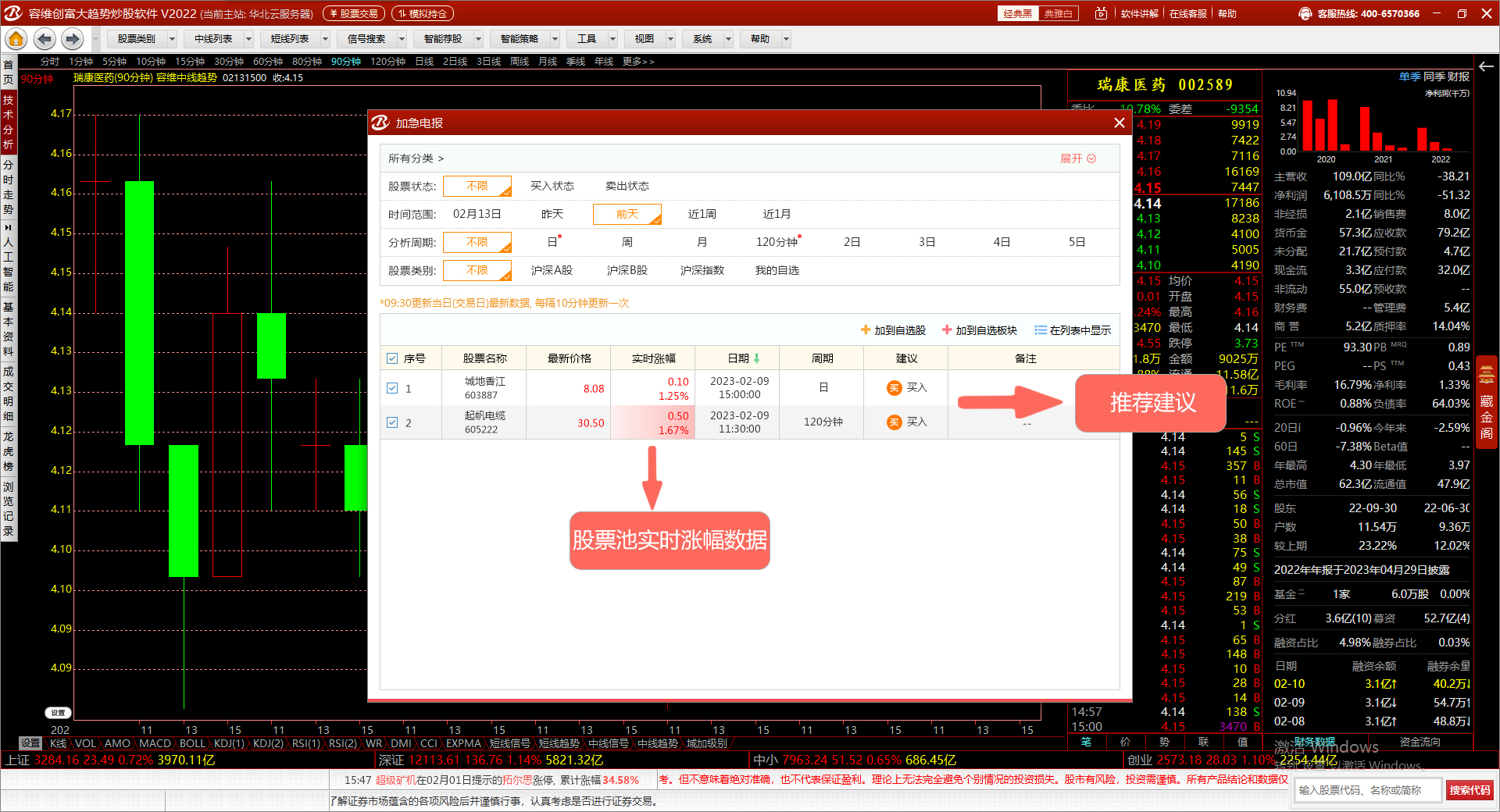Open 在线客服 link

(x=1187, y=13)
